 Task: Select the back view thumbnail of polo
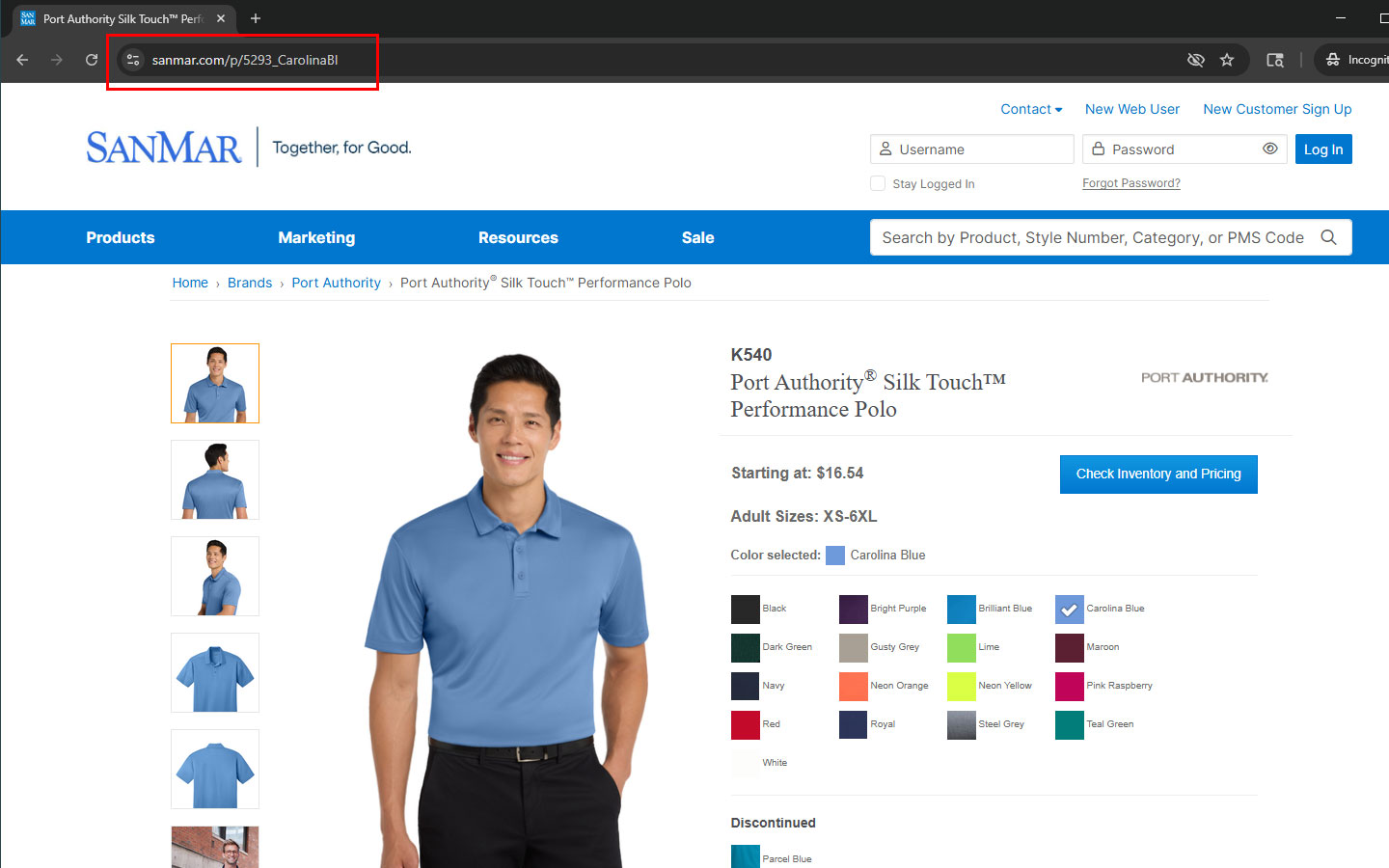tap(215, 479)
